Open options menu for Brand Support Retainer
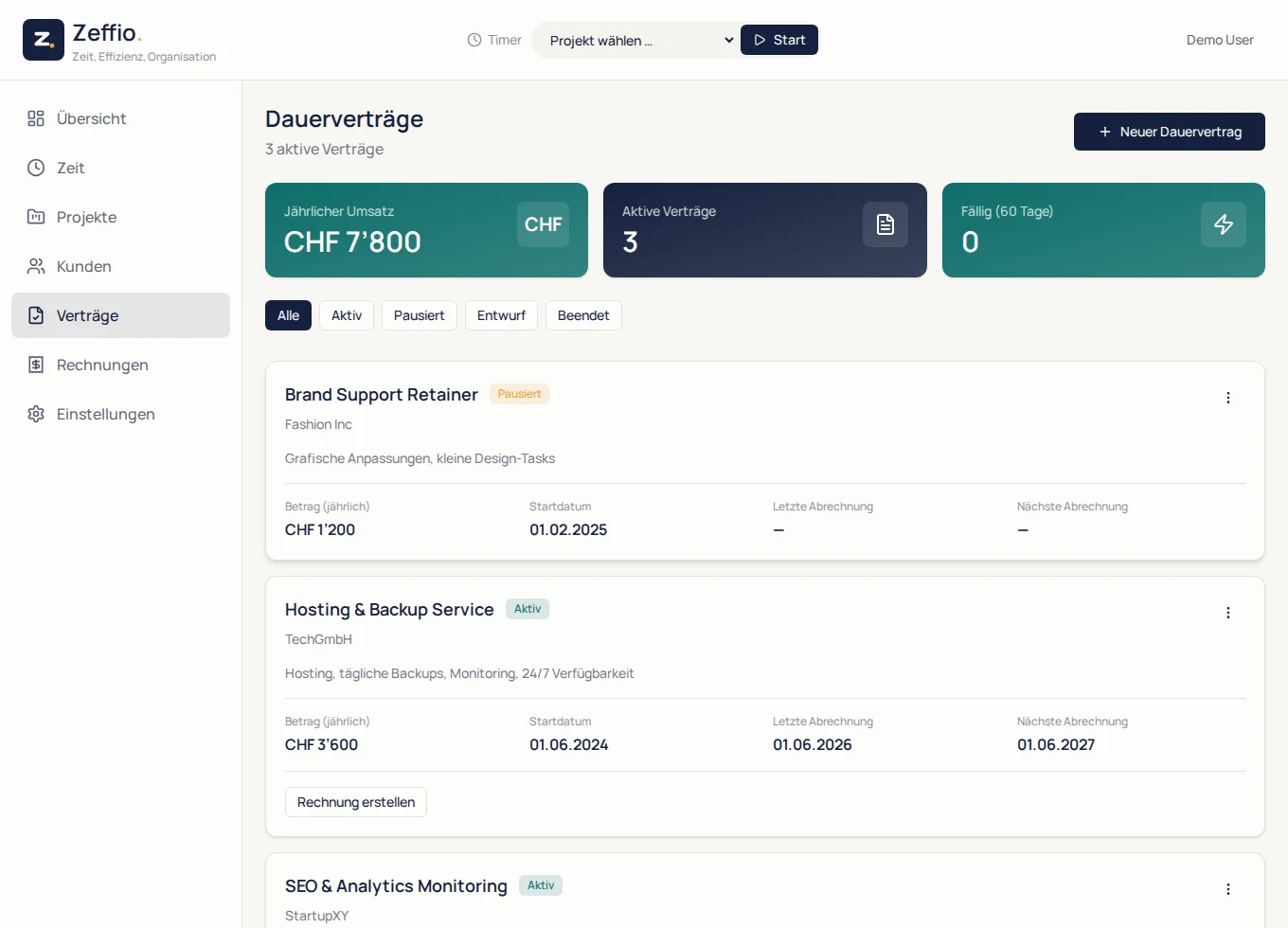Image resolution: width=1288 pixels, height=928 pixels. pyautogui.click(x=1228, y=398)
